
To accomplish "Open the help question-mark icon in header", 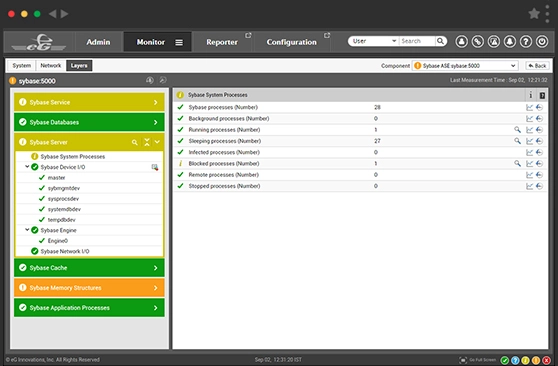I will pos(526,42).
